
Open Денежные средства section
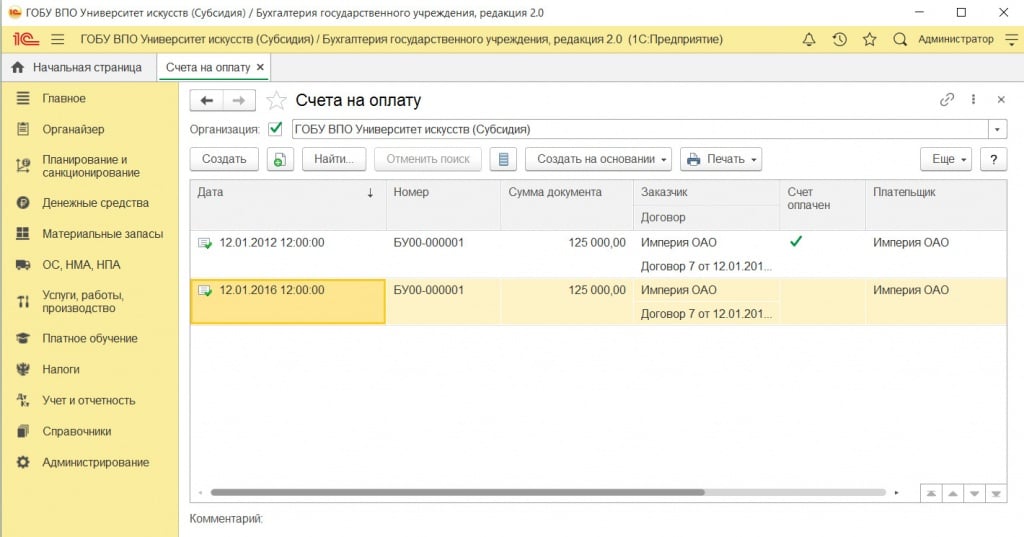[x=95, y=203]
